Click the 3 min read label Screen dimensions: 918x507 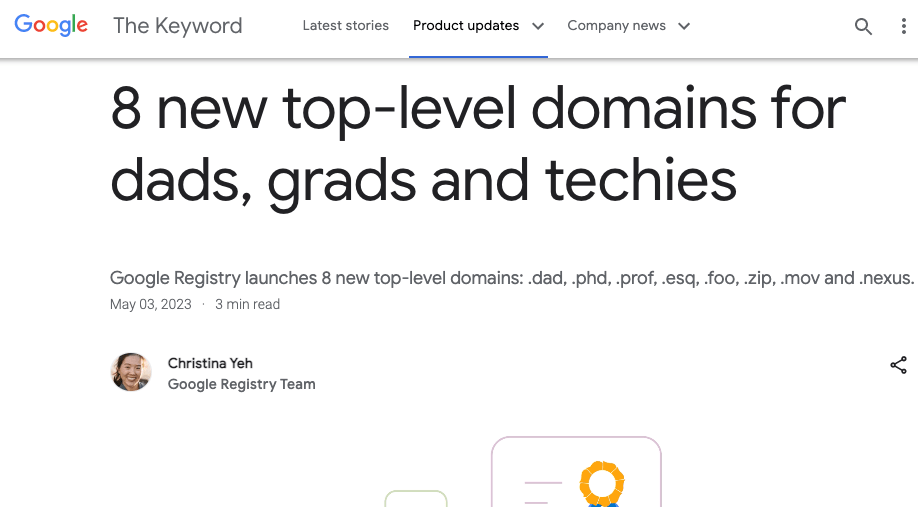click(x=247, y=304)
